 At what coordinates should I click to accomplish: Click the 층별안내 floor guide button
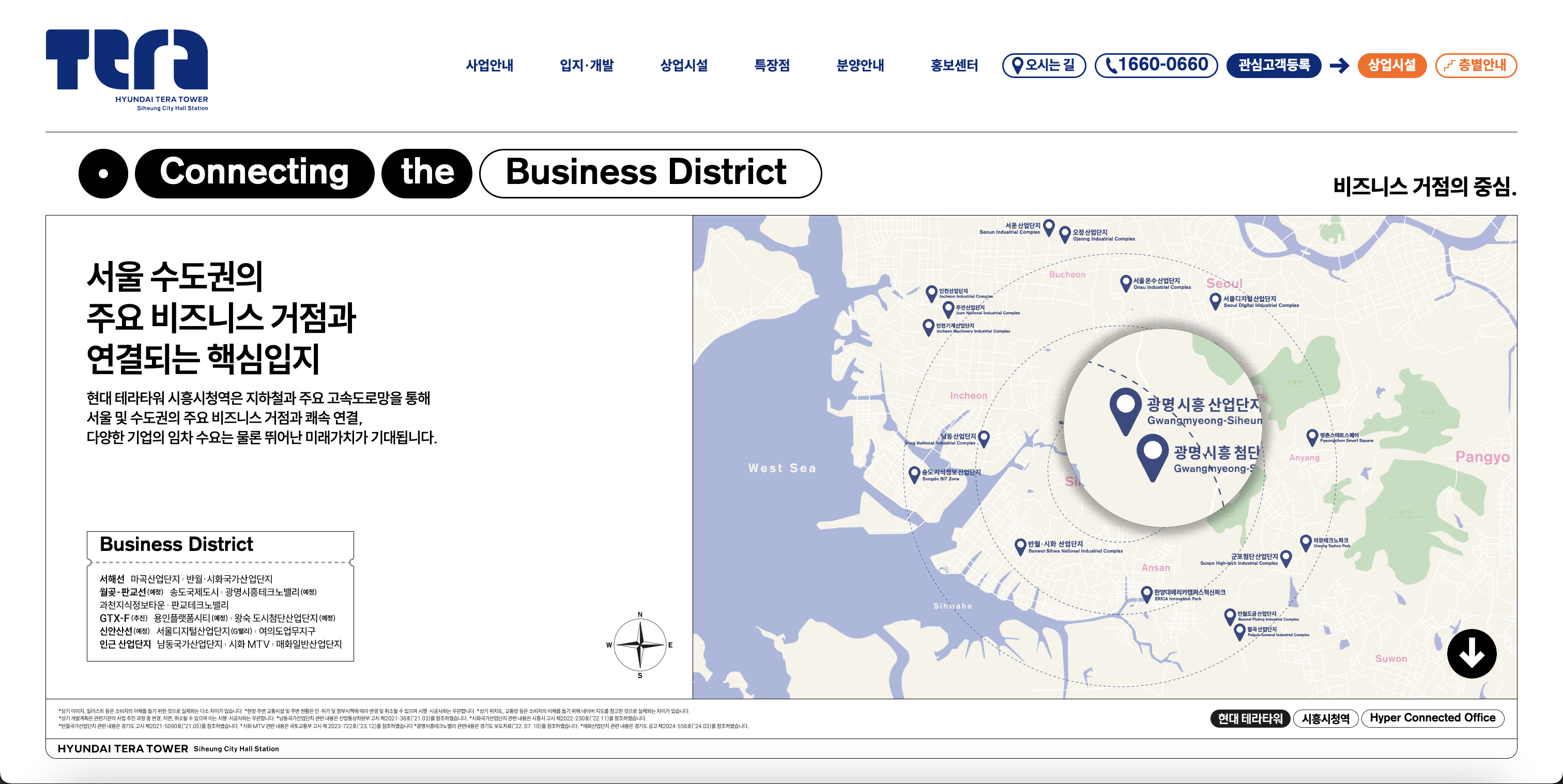1476,65
